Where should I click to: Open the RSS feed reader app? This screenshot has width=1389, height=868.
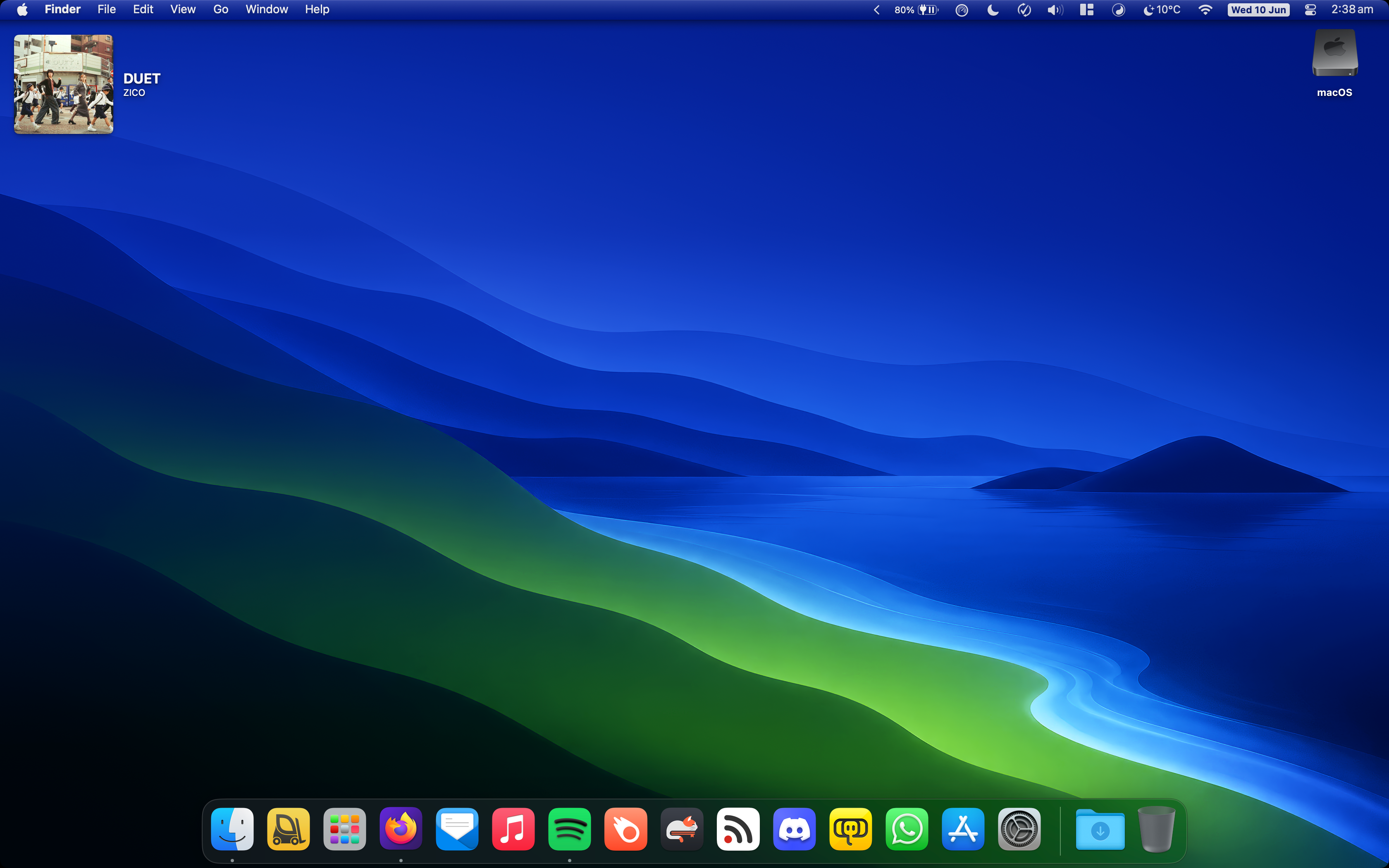coord(738,829)
